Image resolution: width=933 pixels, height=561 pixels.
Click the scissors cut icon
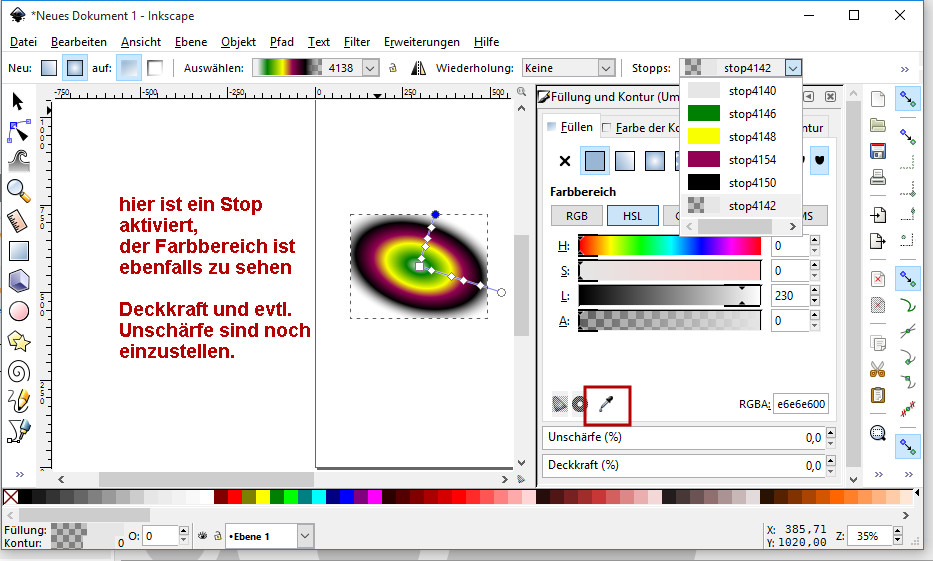tap(878, 368)
